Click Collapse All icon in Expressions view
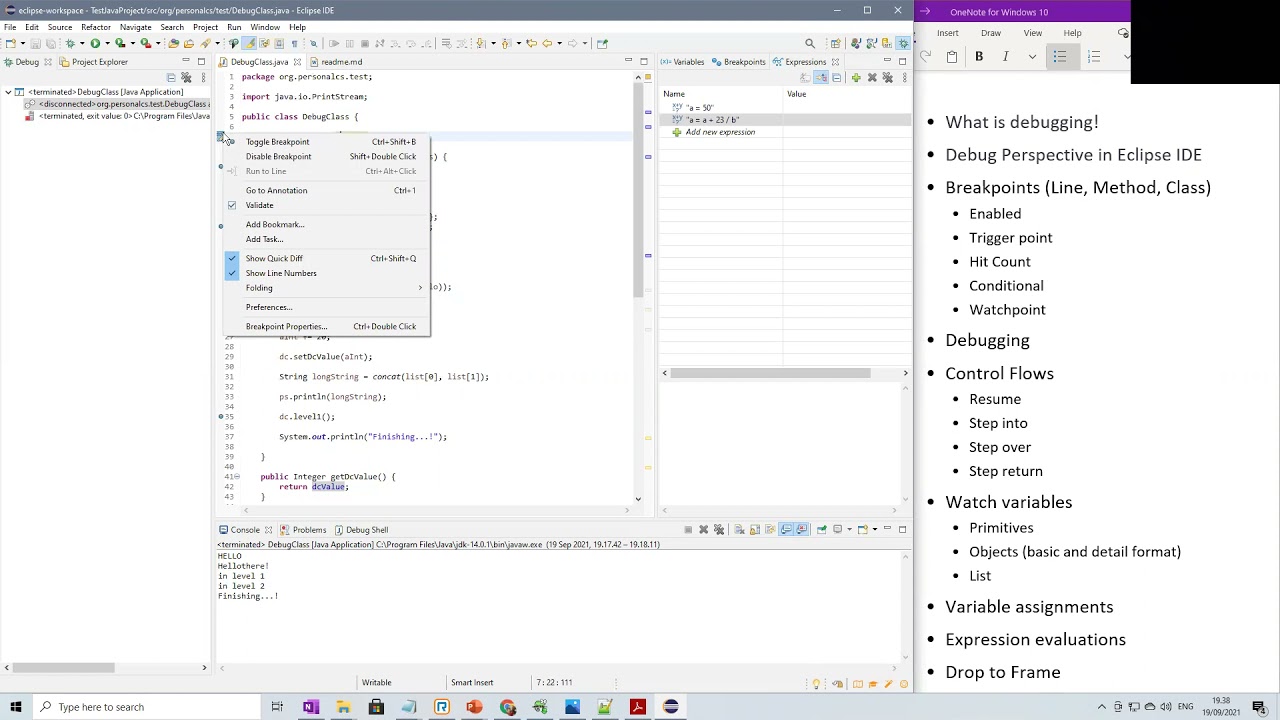 click(x=836, y=77)
